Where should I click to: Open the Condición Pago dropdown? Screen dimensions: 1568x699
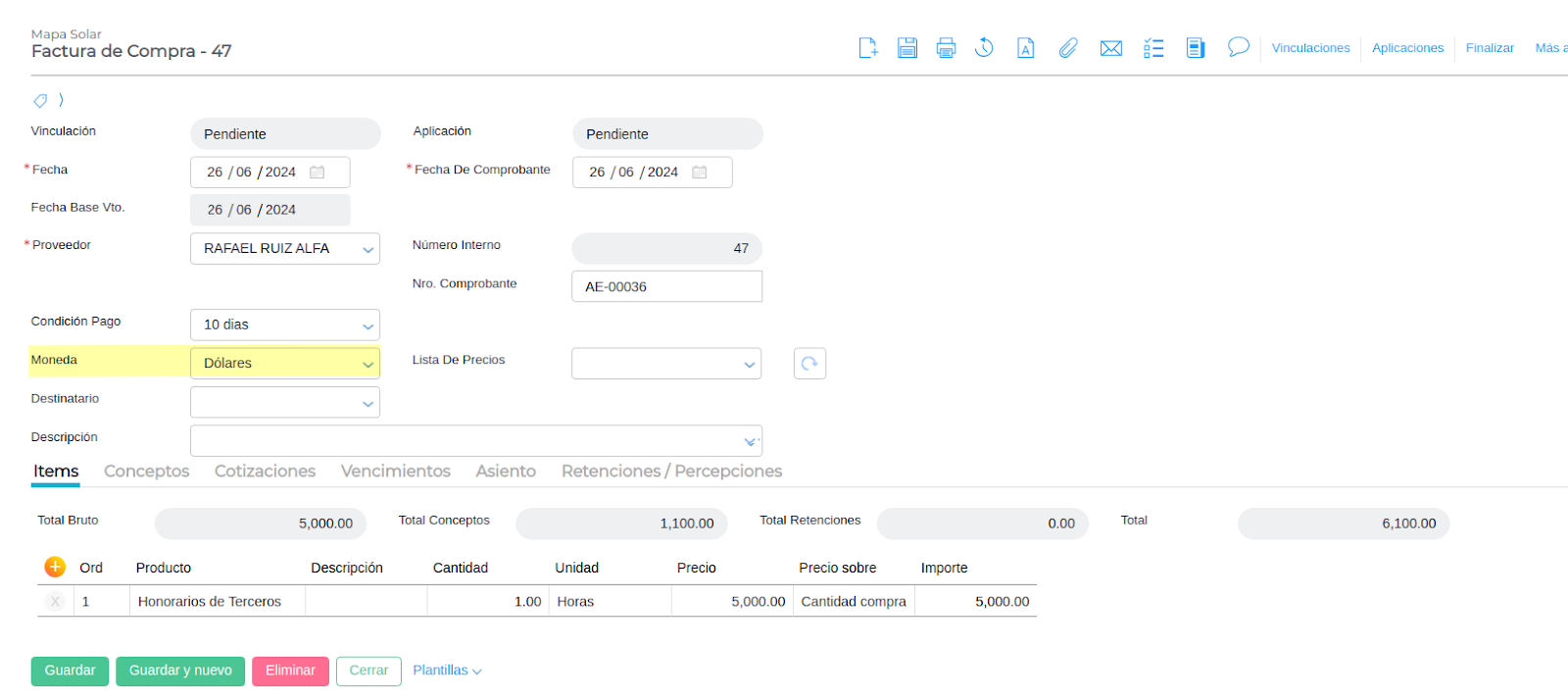pyautogui.click(x=367, y=325)
